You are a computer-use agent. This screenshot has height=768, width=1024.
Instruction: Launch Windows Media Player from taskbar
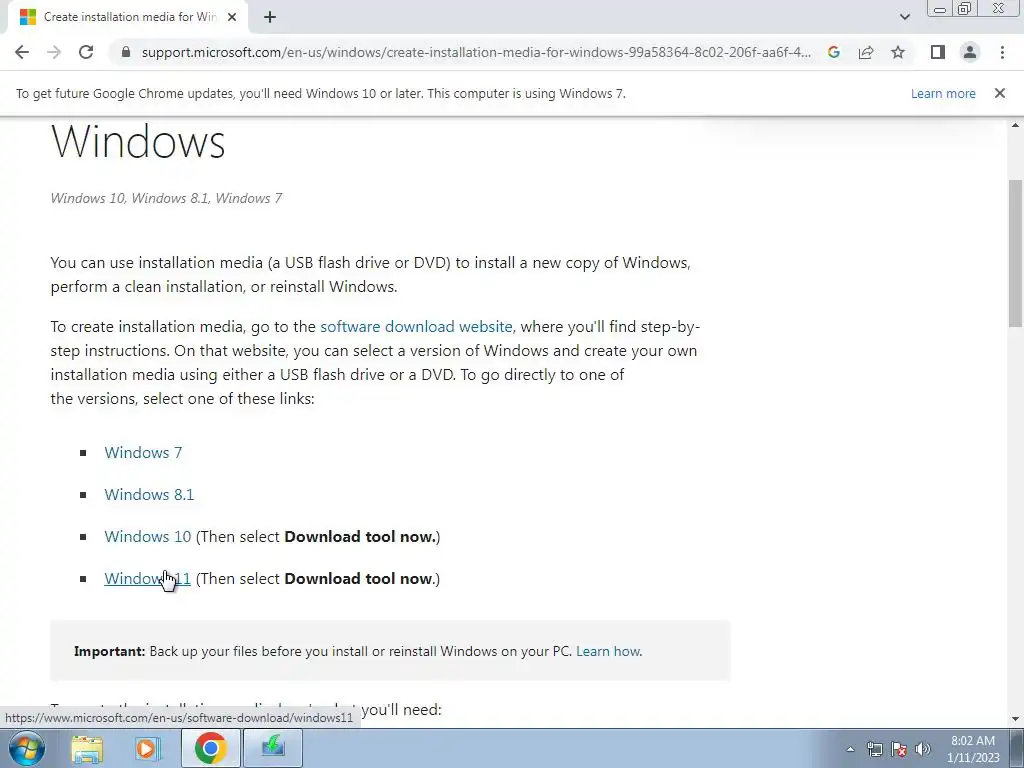coord(148,748)
